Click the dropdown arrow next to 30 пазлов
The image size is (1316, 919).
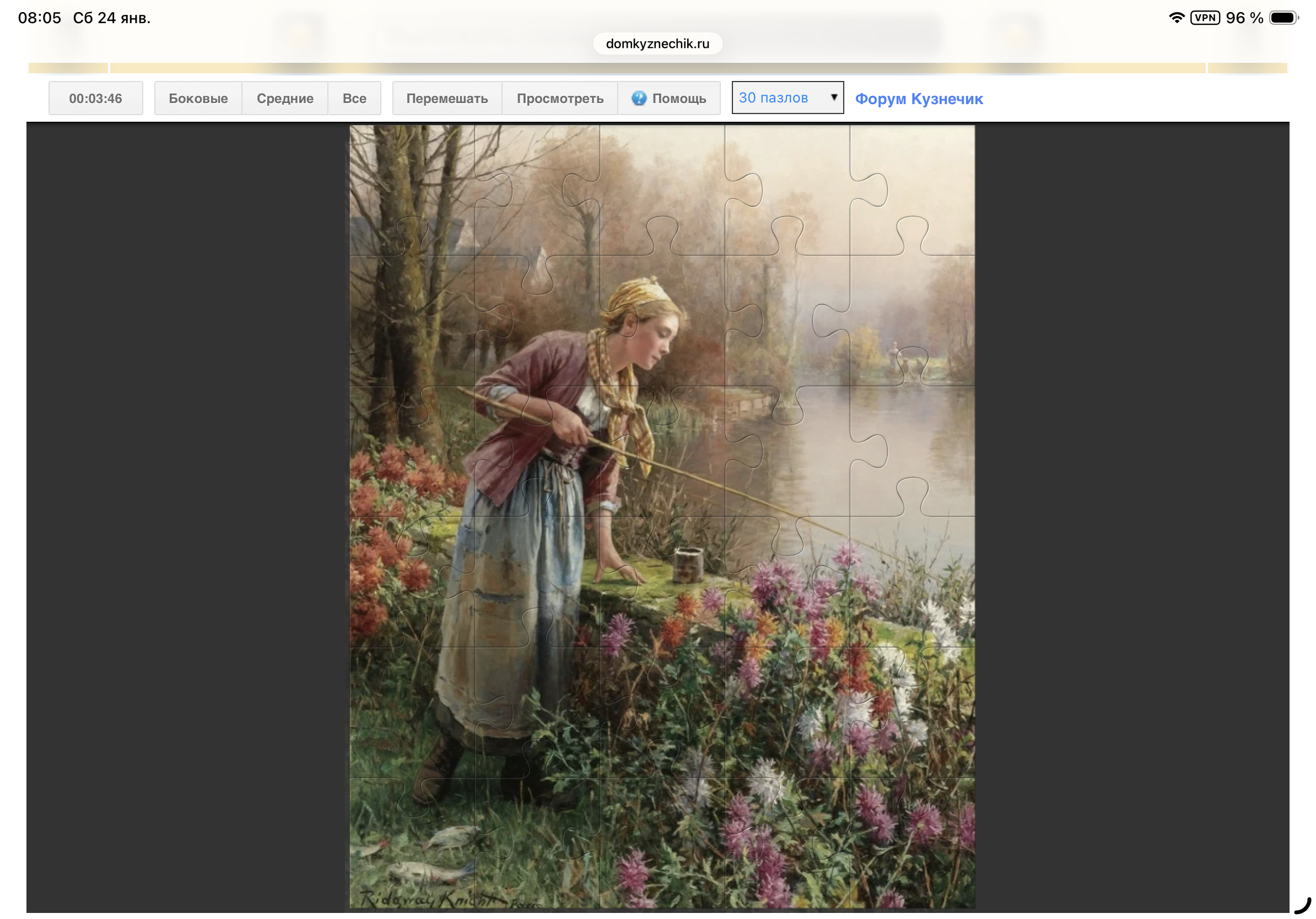(x=834, y=98)
